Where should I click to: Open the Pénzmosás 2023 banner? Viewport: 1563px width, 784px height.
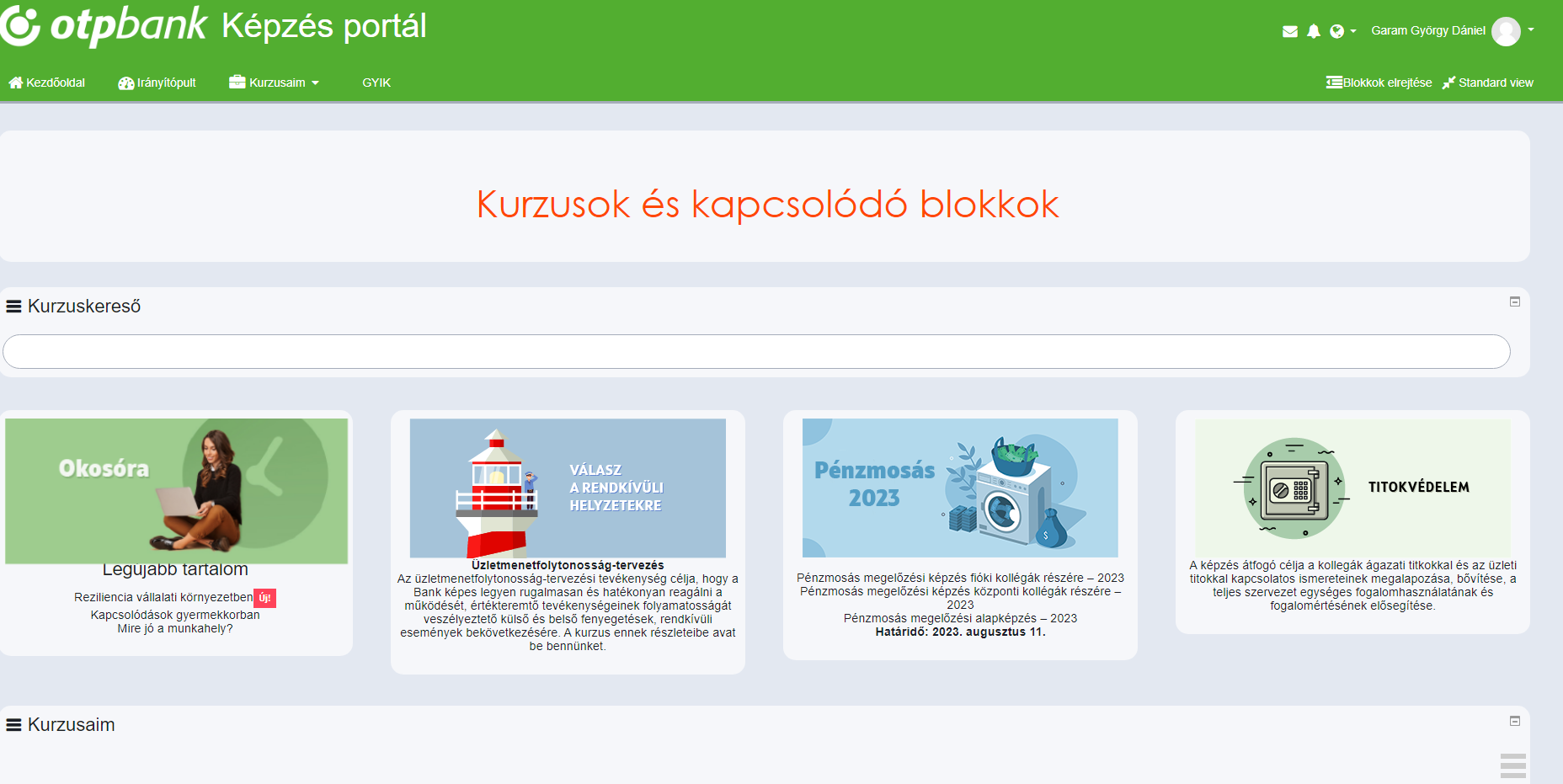pos(960,488)
